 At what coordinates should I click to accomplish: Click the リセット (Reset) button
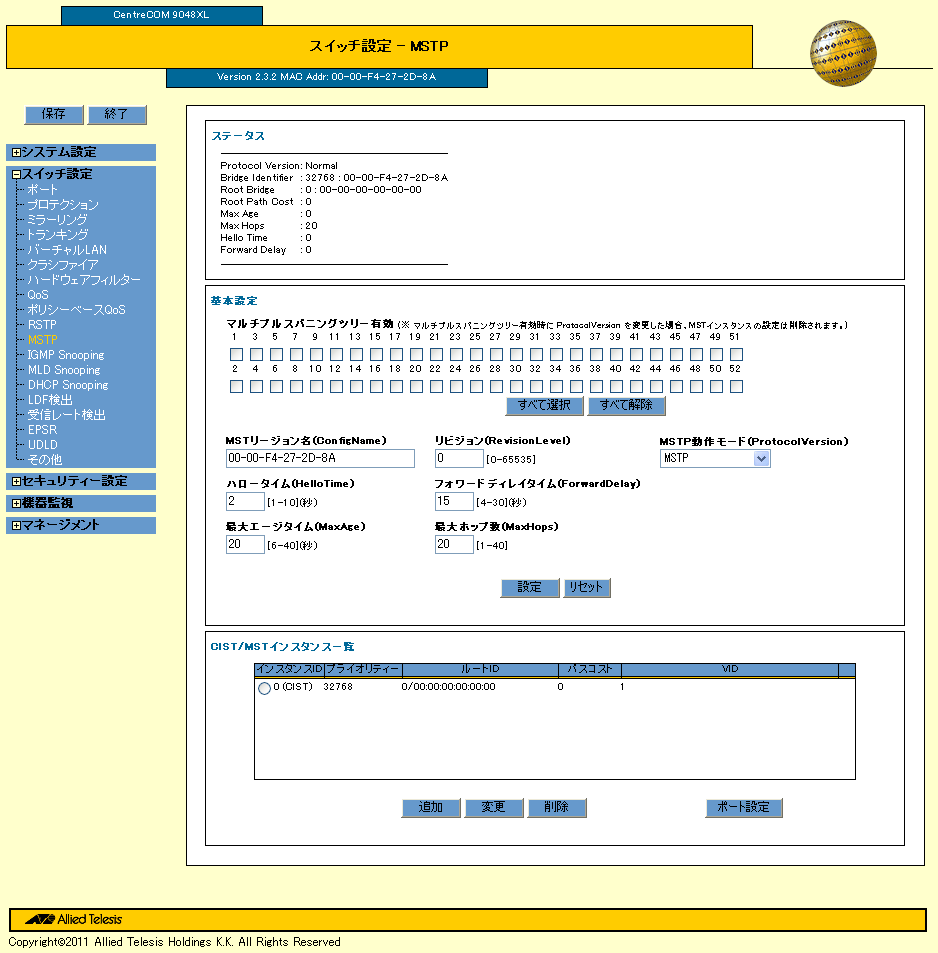587,588
